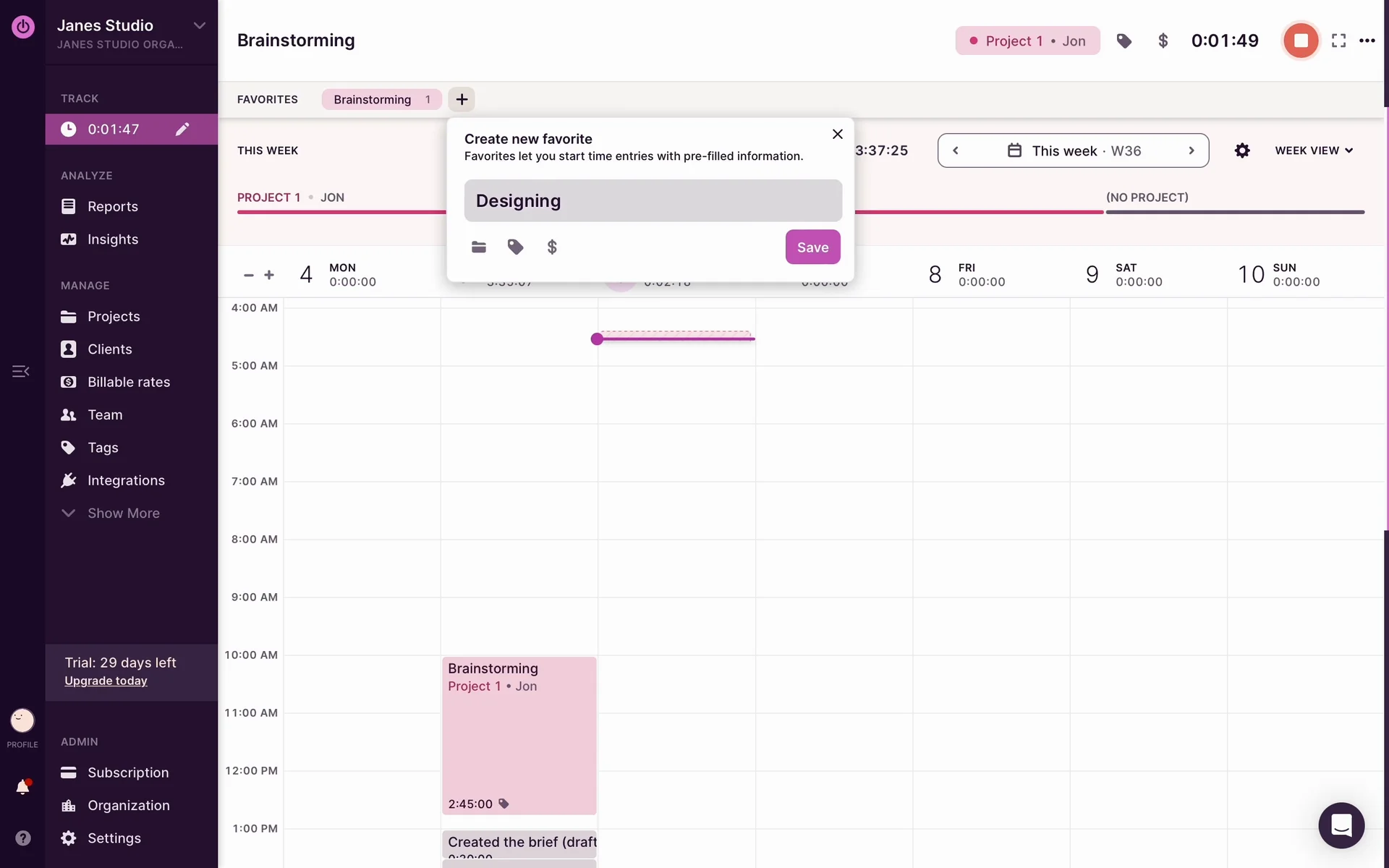Open the three-dots more options menu
This screenshot has height=868, width=1389.
tap(1367, 41)
